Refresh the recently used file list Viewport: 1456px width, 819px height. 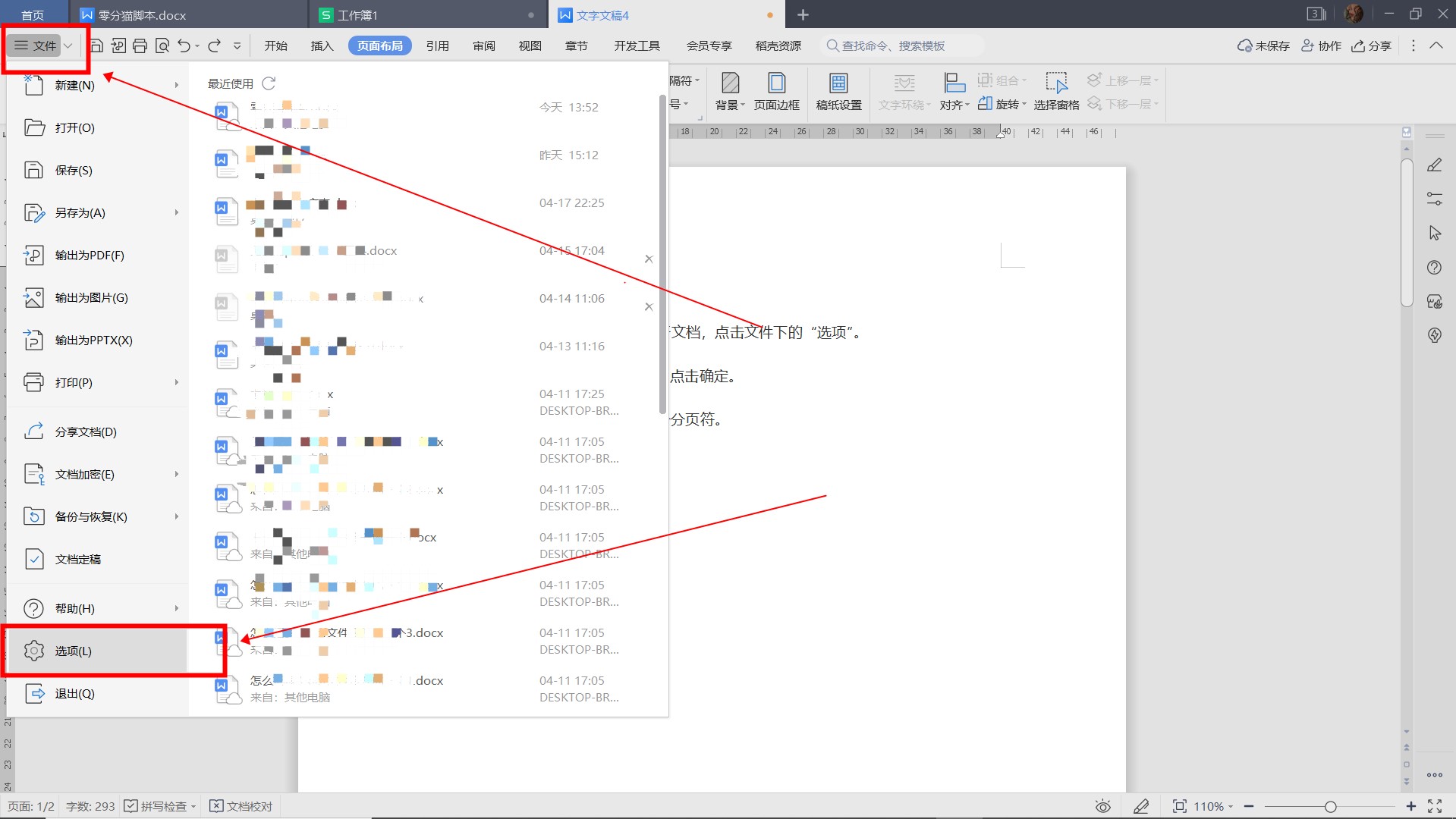(269, 83)
